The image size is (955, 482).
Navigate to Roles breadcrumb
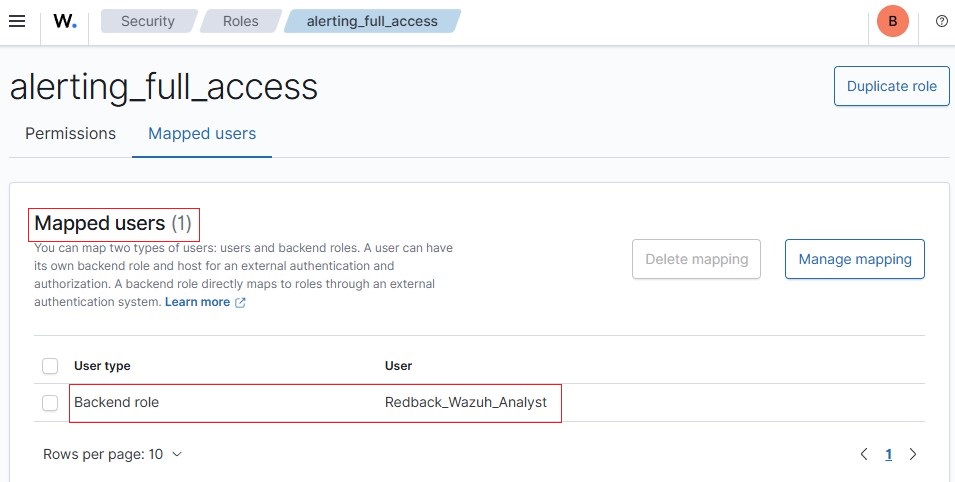coord(241,21)
